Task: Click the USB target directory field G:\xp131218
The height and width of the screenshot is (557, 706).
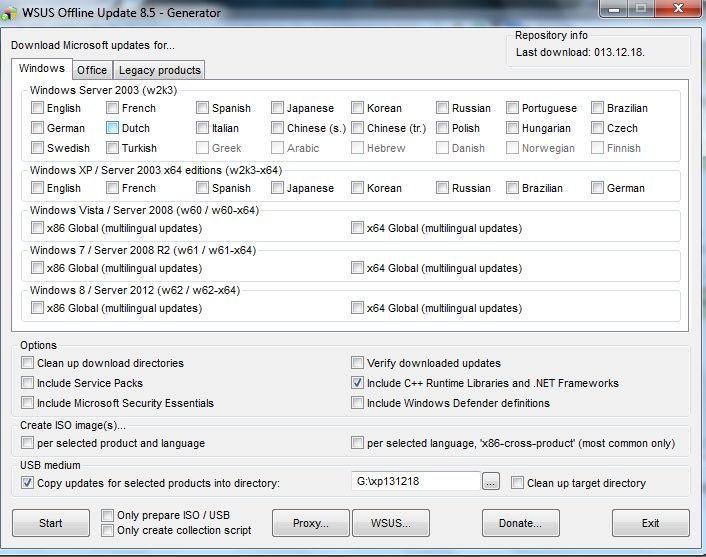Action: [416, 481]
